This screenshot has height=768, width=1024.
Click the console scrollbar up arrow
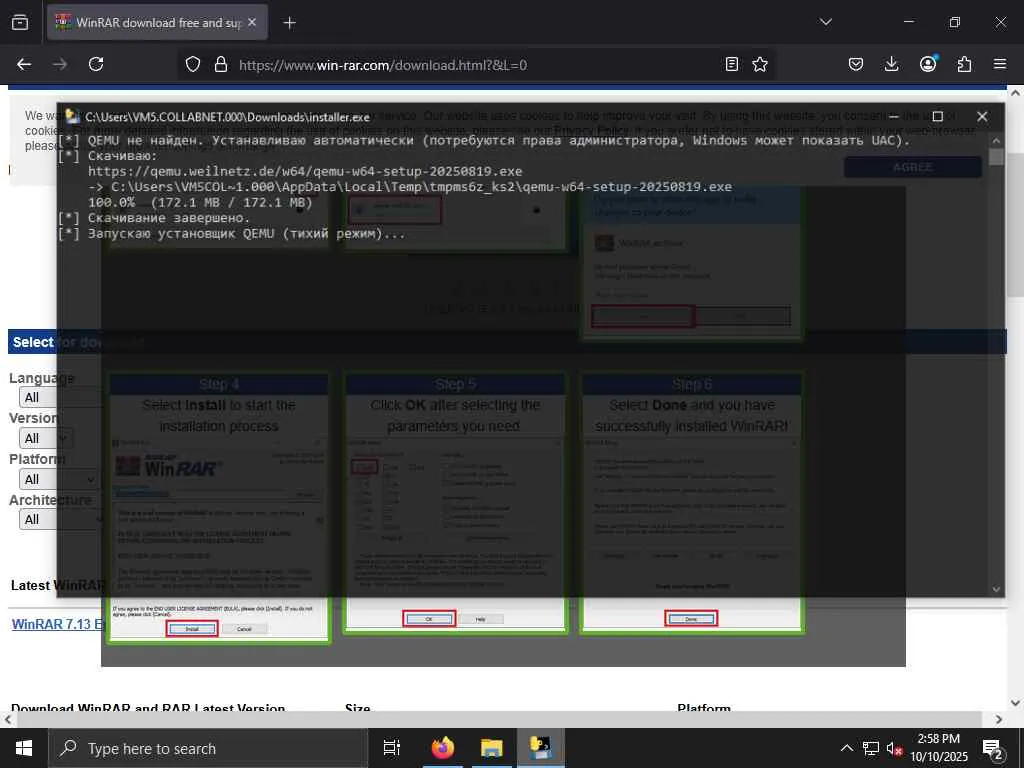[x=996, y=140]
